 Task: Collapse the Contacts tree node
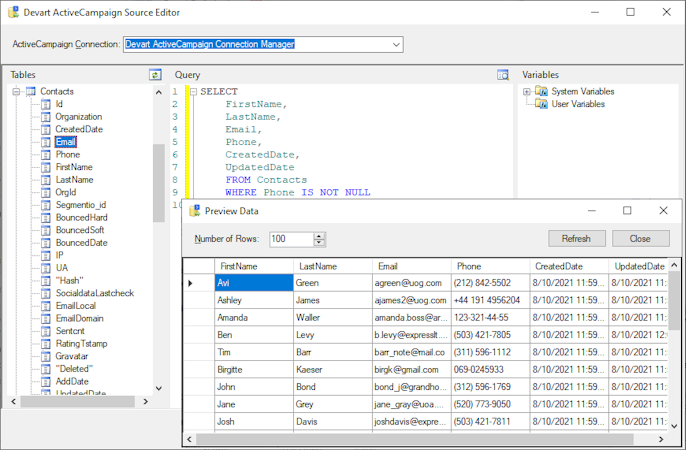tap(17, 92)
